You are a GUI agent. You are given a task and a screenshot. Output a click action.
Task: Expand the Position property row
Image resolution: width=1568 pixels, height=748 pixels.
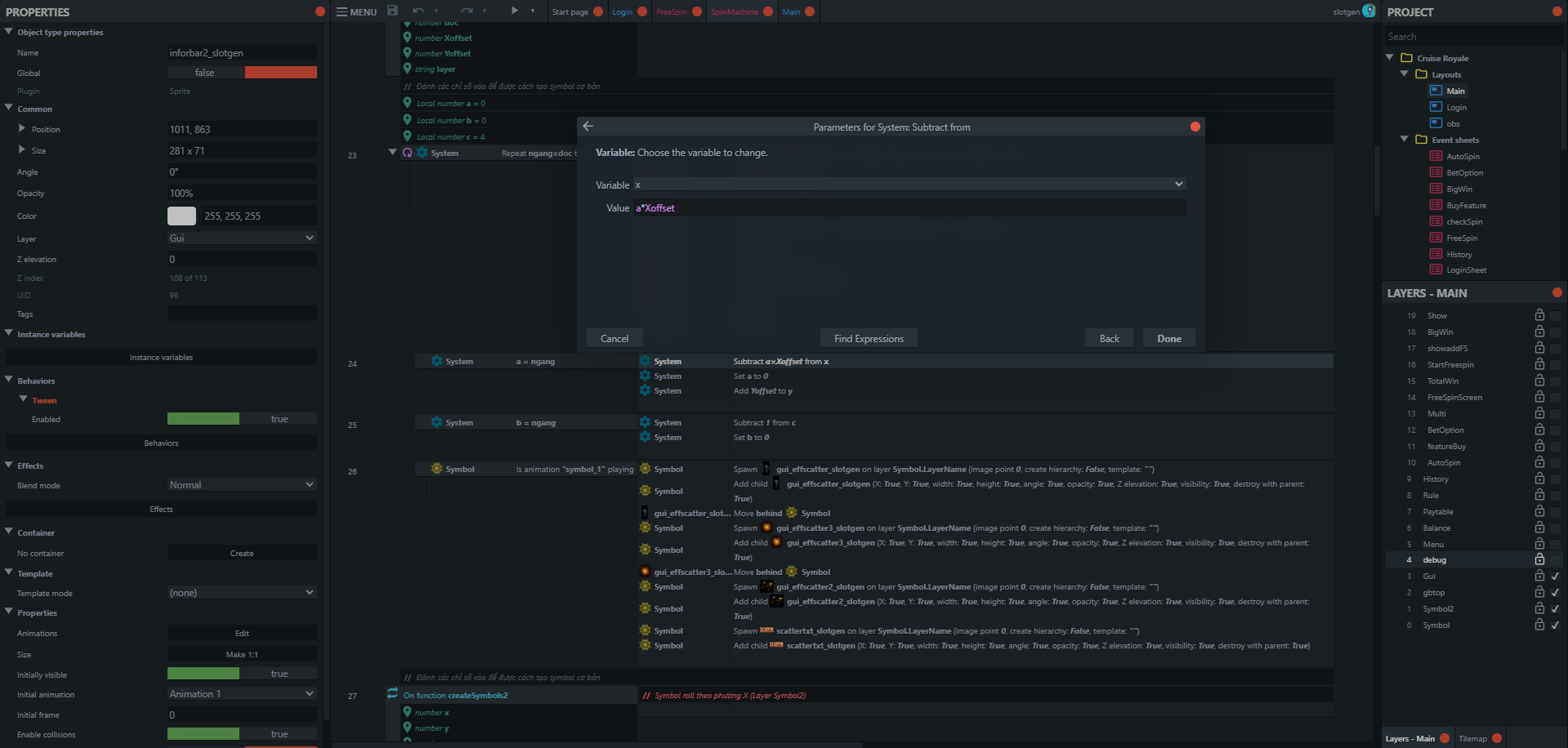tap(22, 128)
